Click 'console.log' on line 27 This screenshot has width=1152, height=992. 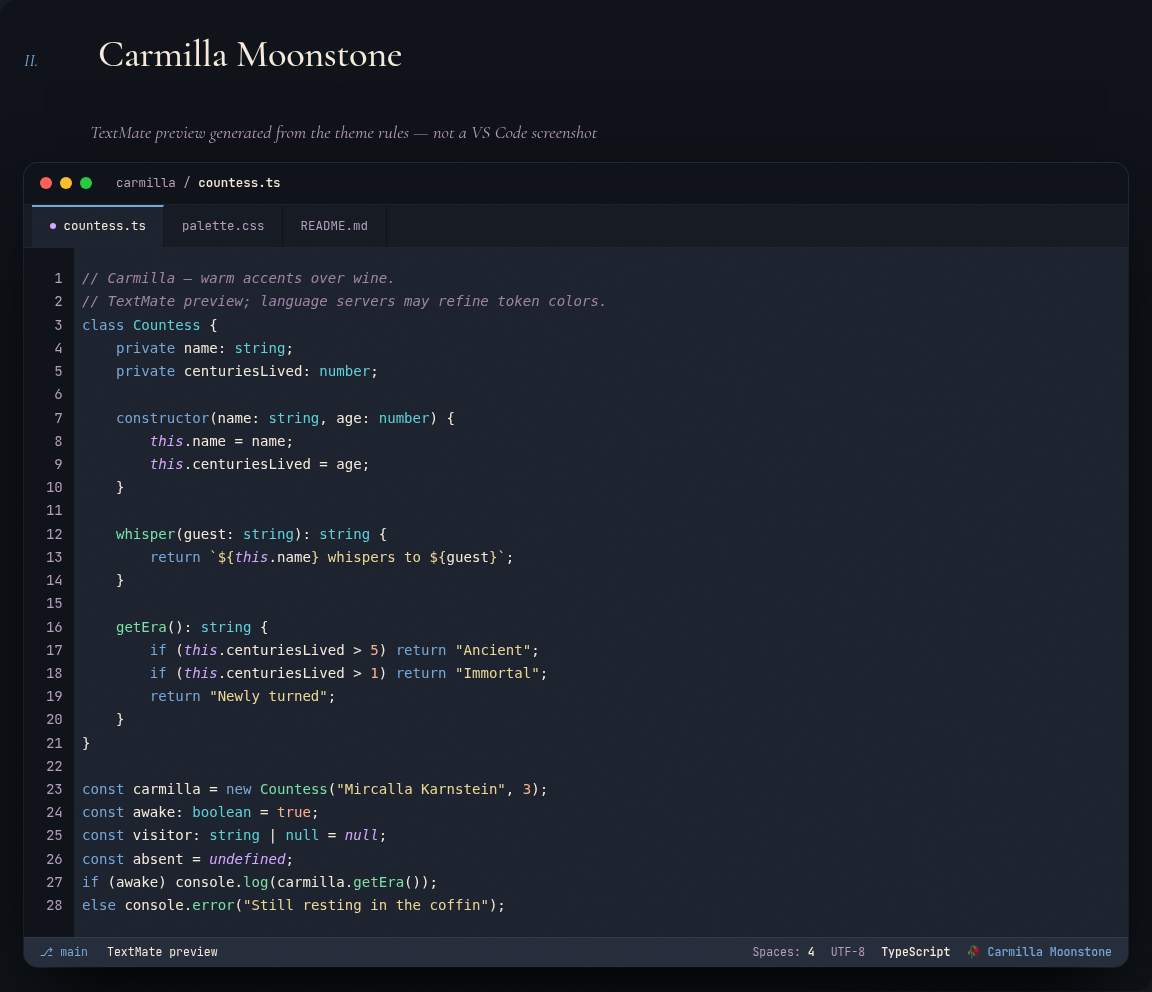222,882
